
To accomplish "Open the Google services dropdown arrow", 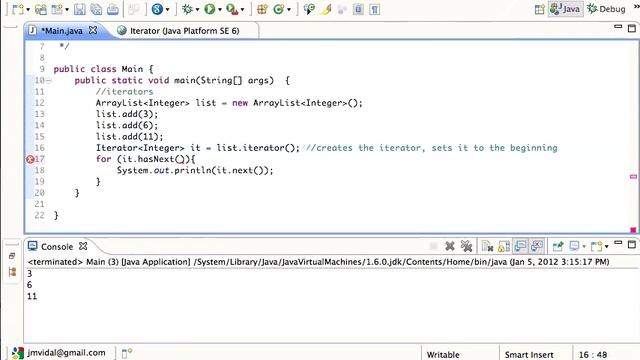I will [x=167, y=9].
